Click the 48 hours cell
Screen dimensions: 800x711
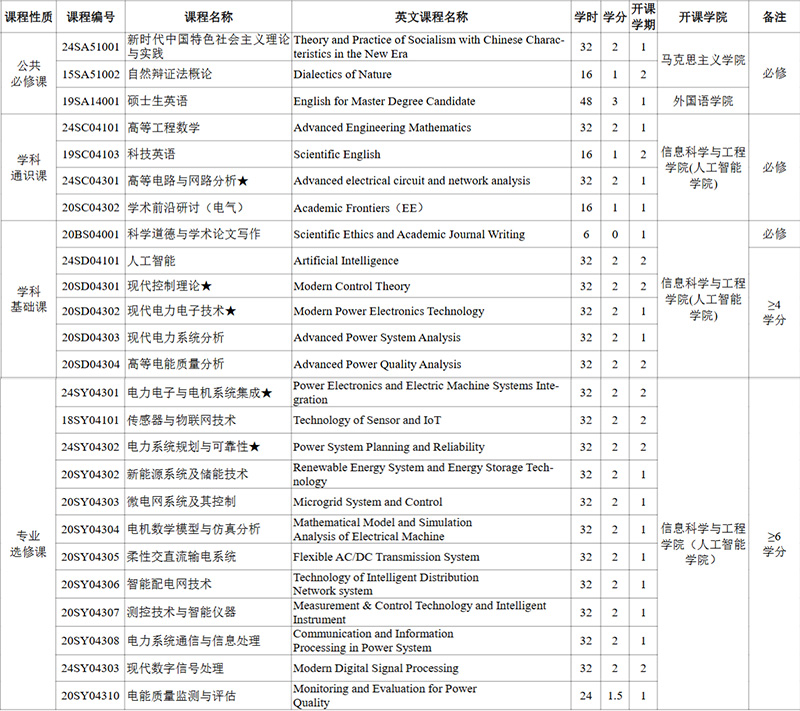coord(586,101)
